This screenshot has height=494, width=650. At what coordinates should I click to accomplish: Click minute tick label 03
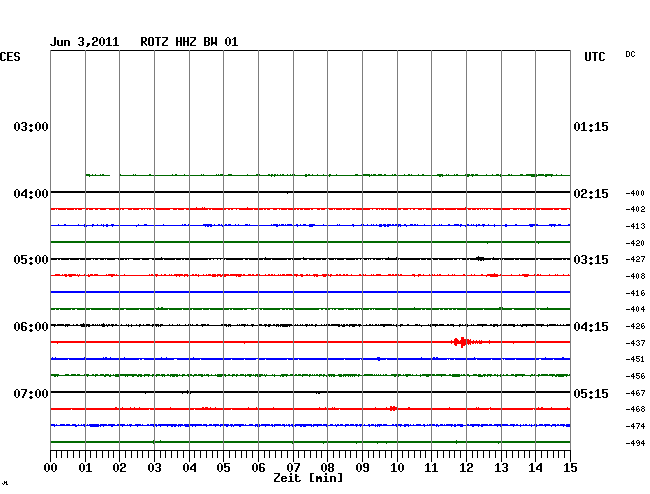pyautogui.click(x=154, y=468)
